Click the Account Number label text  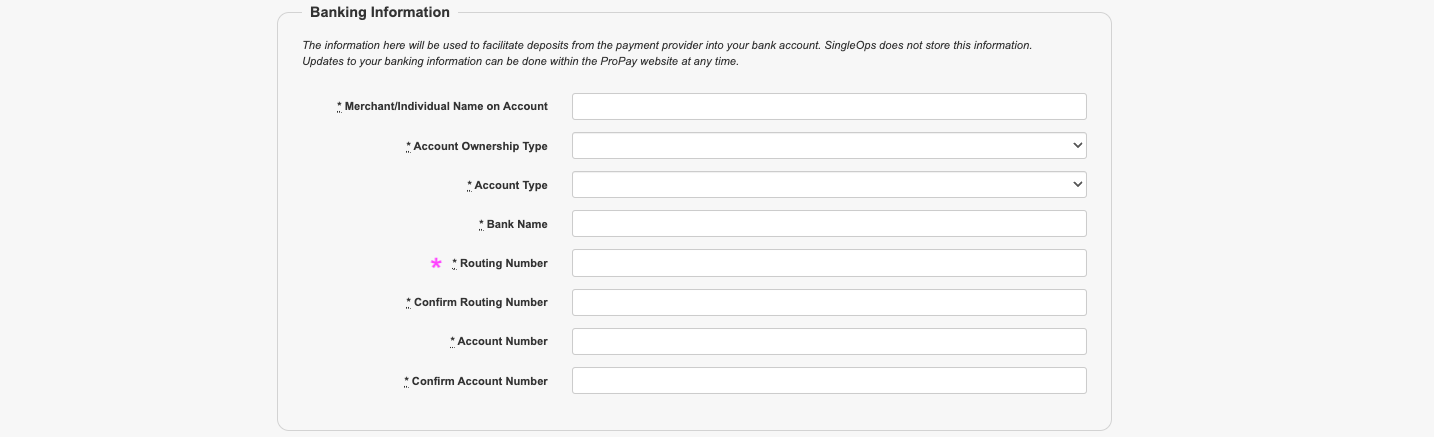(x=502, y=341)
